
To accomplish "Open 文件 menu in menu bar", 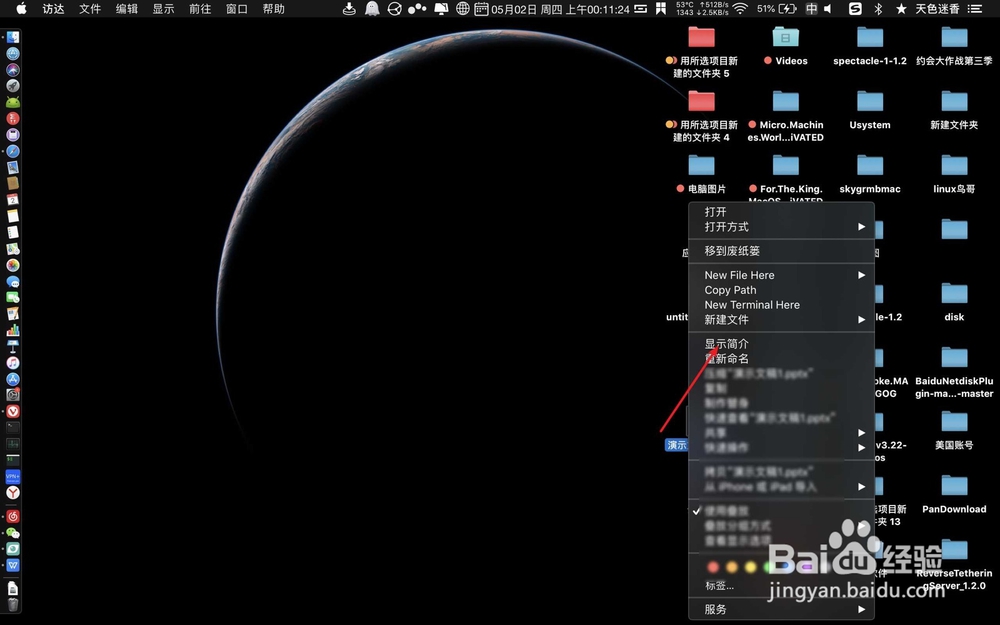I will (x=90, y=8).
